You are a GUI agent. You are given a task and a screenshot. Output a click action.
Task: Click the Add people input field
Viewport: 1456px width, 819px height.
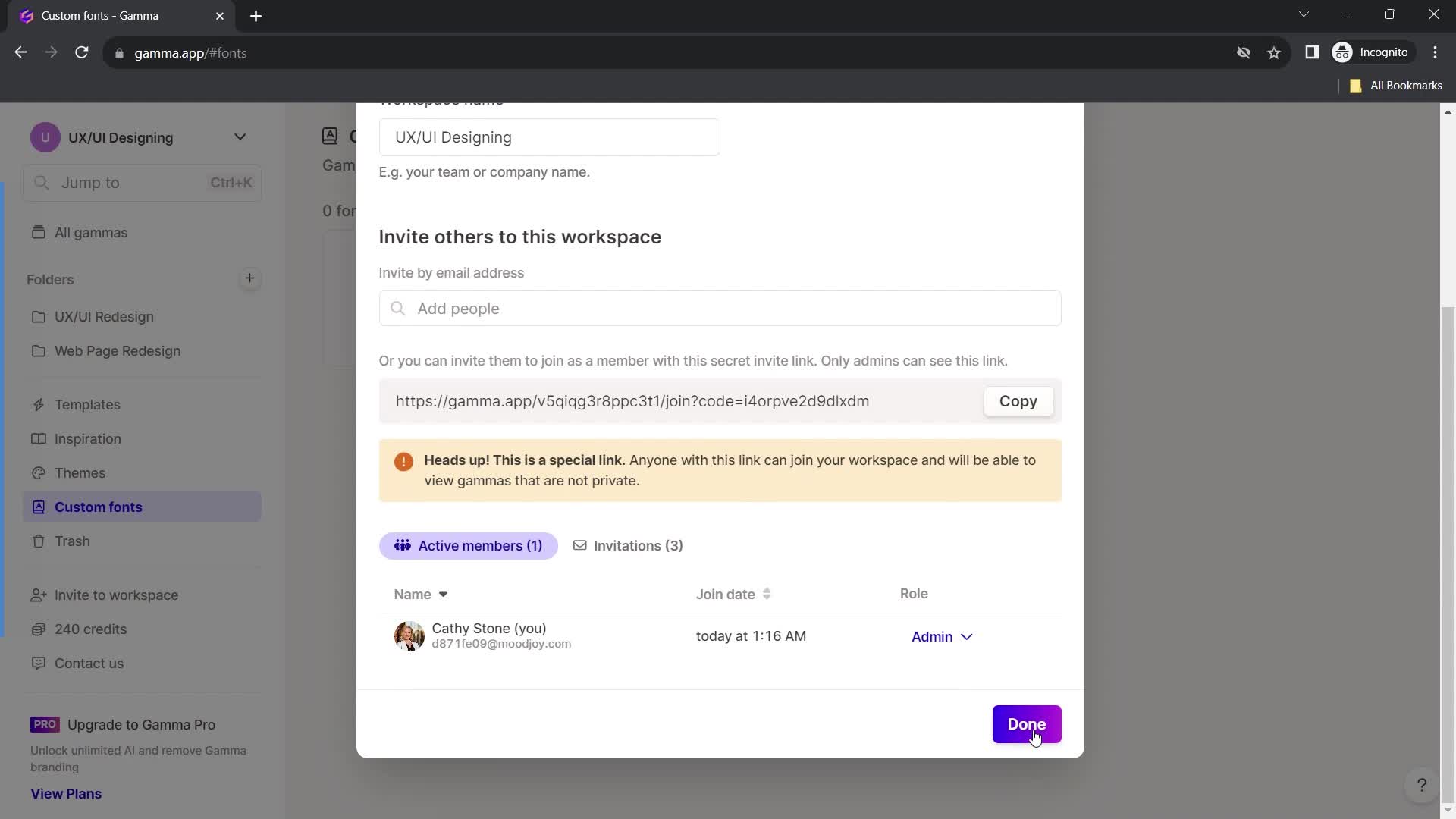[x=720, y=309]
